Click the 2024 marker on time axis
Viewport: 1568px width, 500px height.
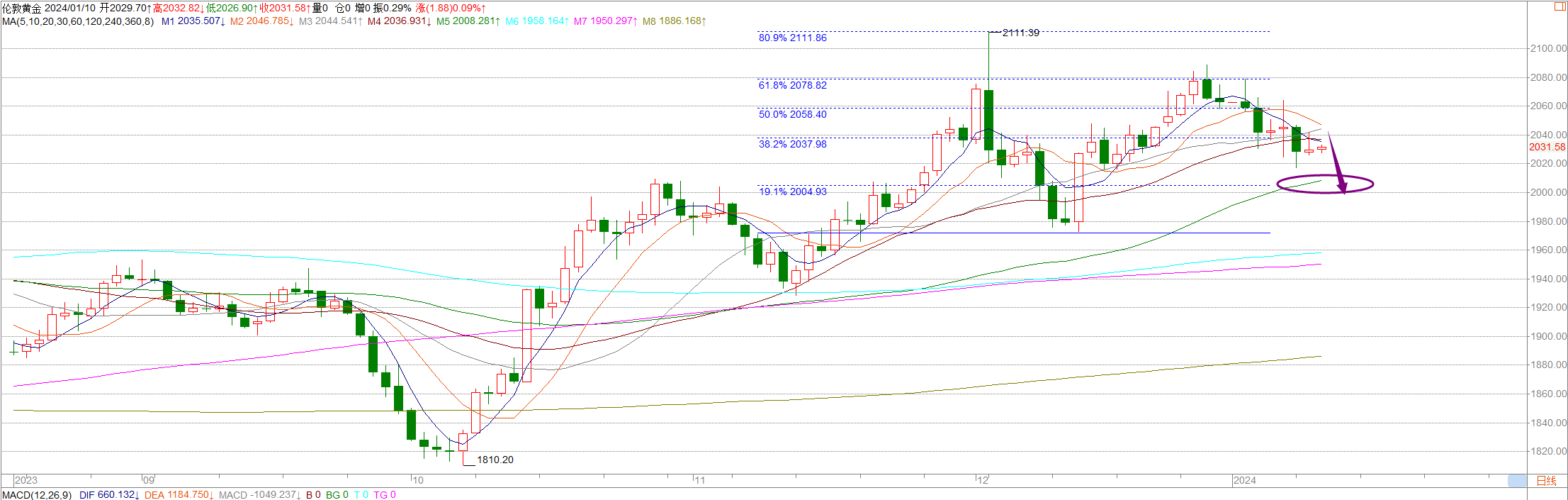[x=1244, y=481]
